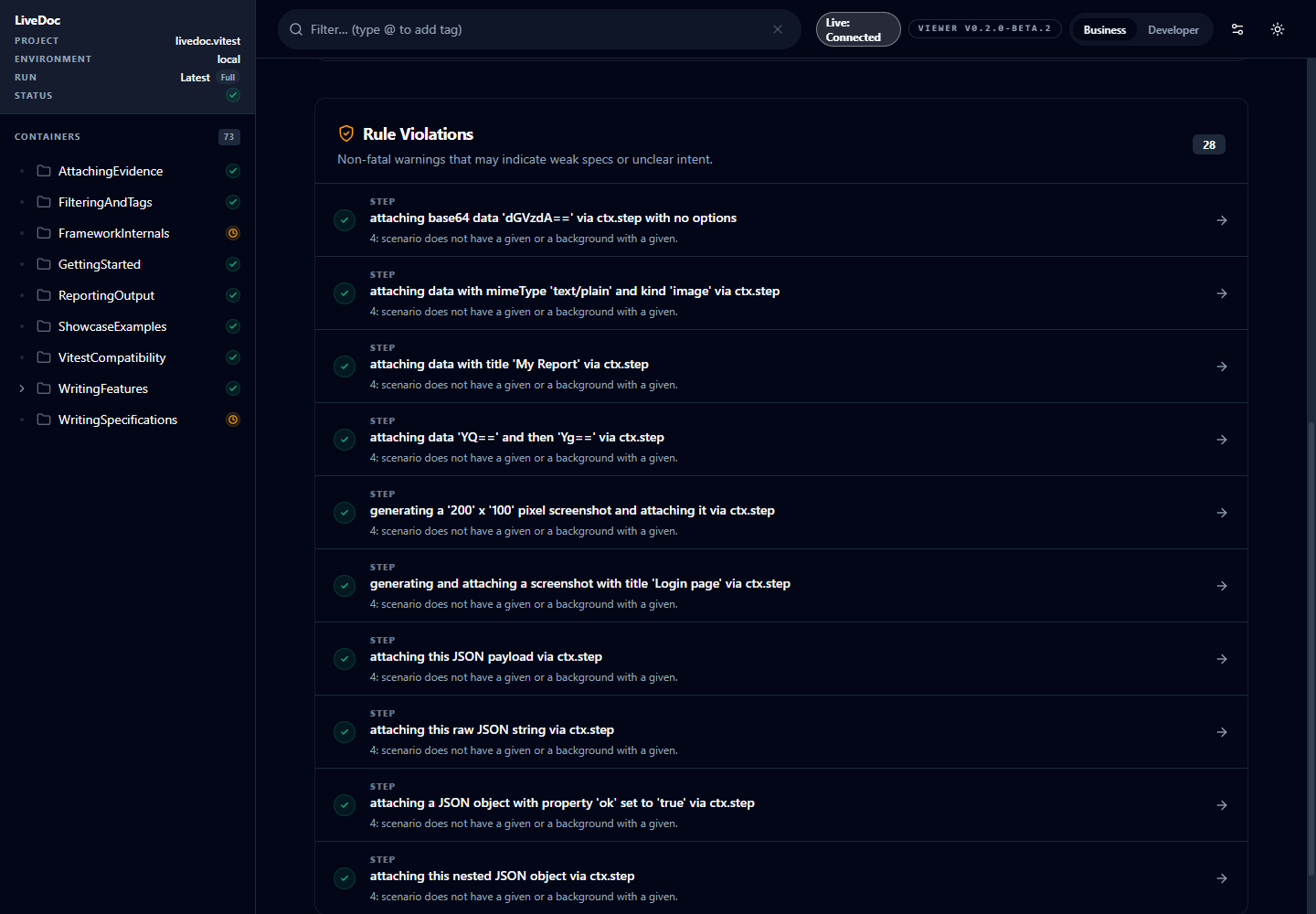Click the containers count badge 73
This screenshot has height=914, width=1316.
click(228, 137)
